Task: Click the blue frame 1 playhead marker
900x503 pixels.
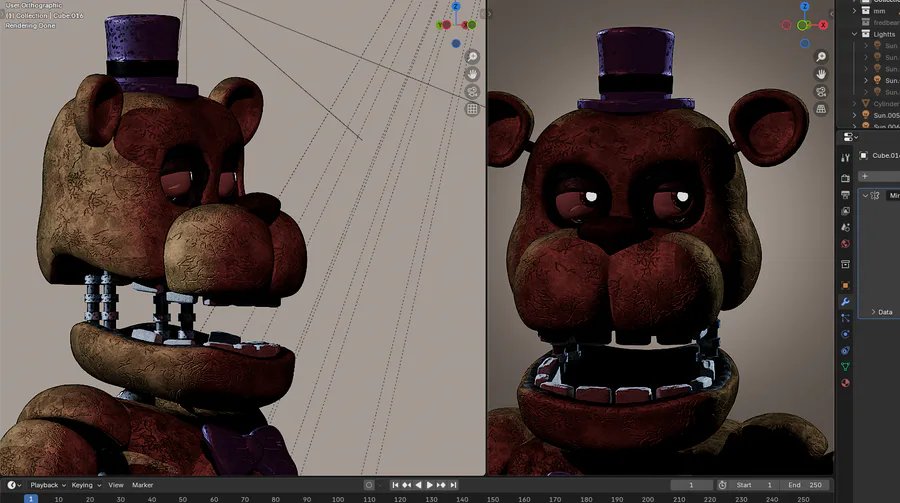Action: click(x=31, y=498)
